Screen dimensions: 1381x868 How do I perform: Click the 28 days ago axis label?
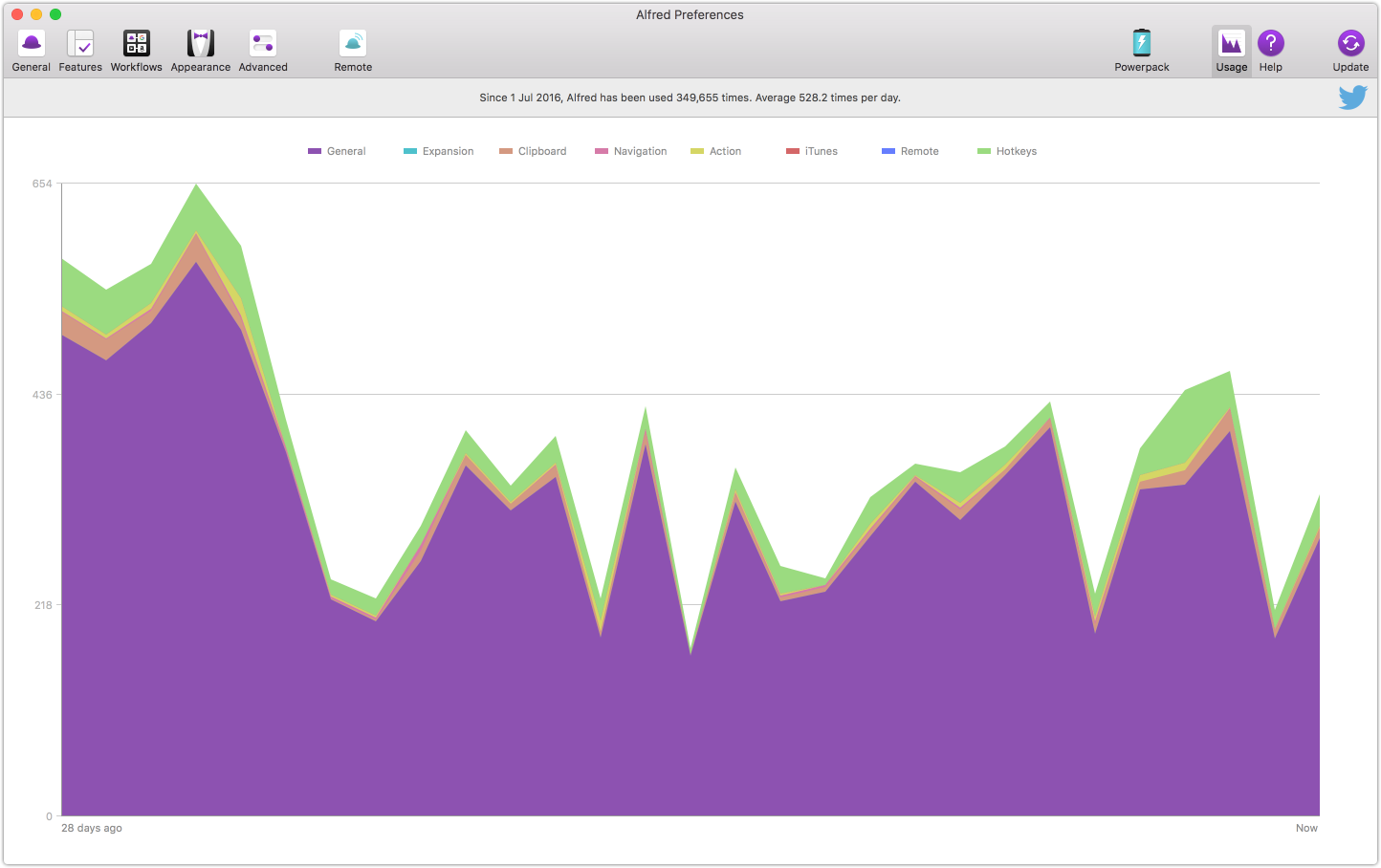click(92, 828)
